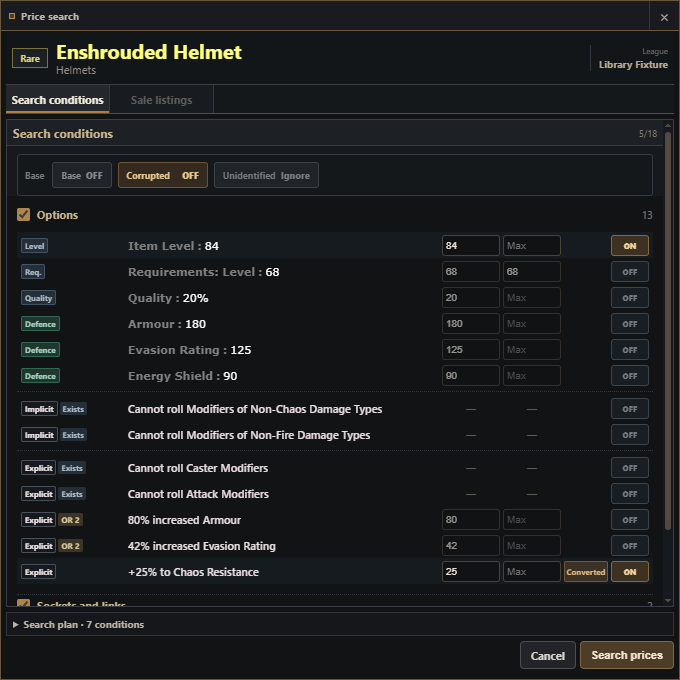The image size is (680, 680).
Task: Uncheck the Options checkbox
Action: point(23,215)
